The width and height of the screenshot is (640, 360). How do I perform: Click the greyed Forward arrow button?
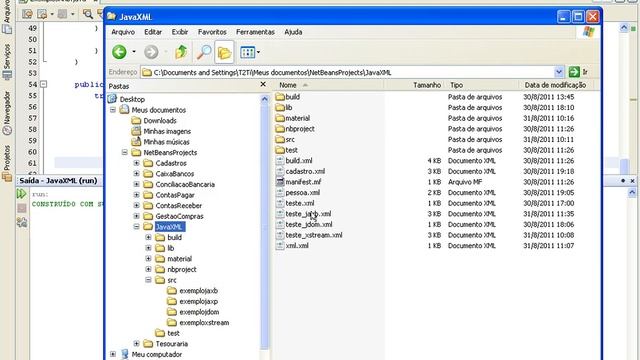151,52
